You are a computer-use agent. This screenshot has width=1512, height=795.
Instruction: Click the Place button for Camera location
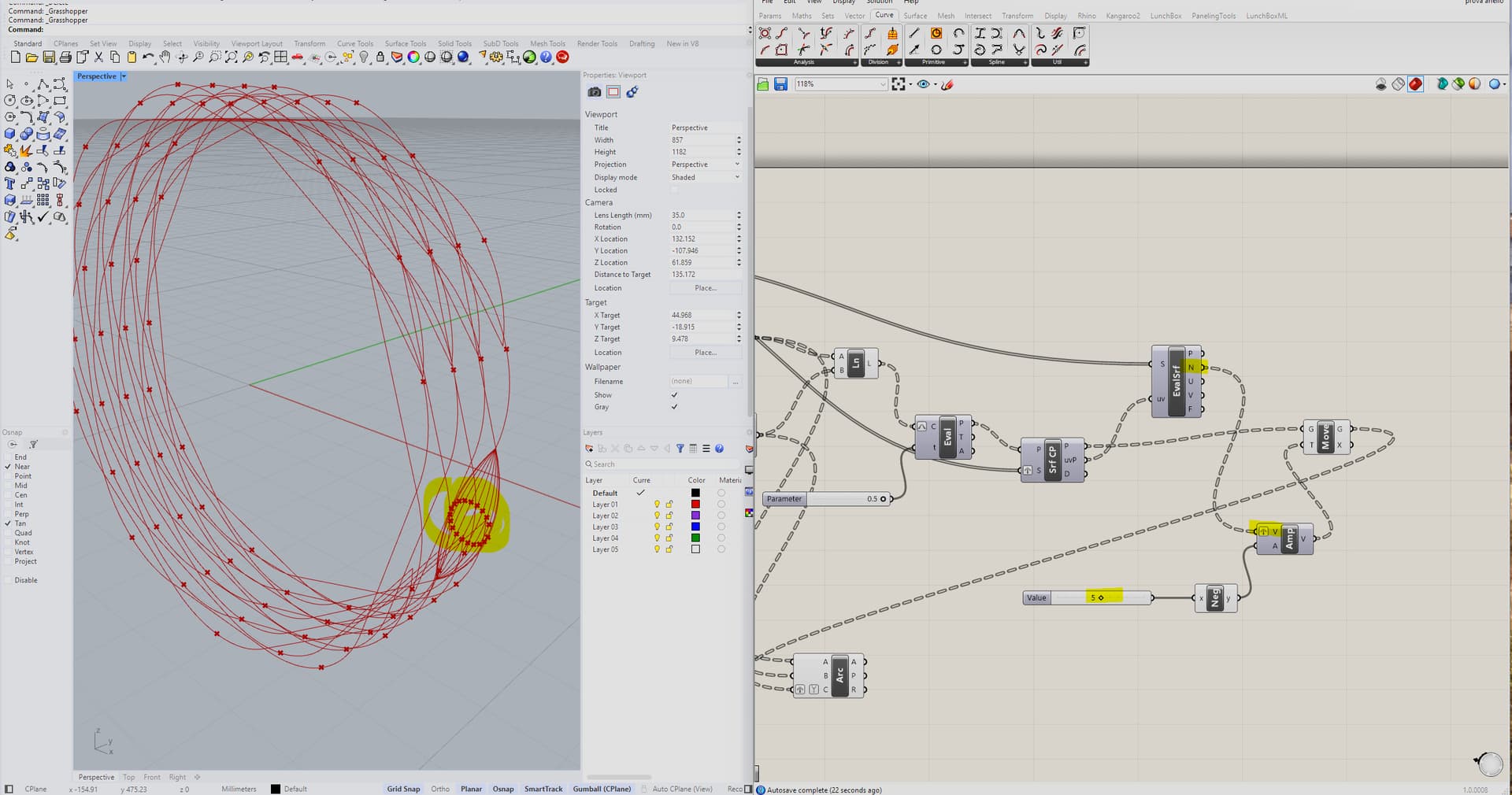pyautogui.click(x=705, y=288)
